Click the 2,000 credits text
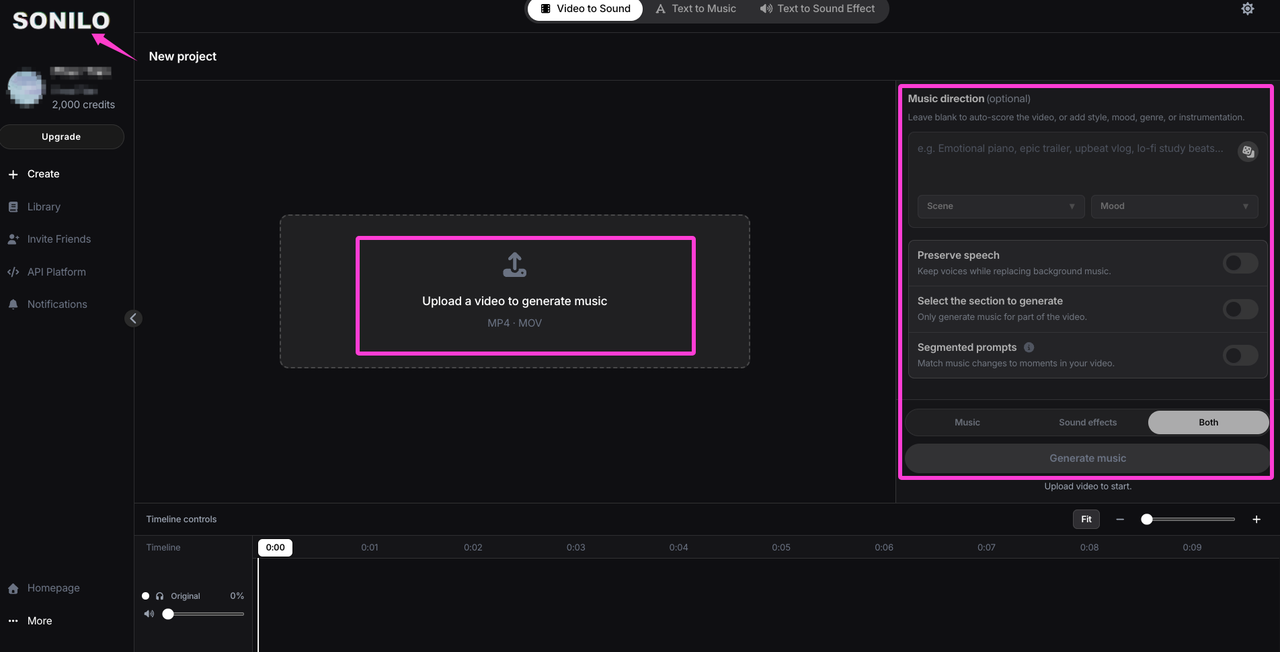Image resolution: width=1280 pixels, height=652 pixels. [83, 105]
